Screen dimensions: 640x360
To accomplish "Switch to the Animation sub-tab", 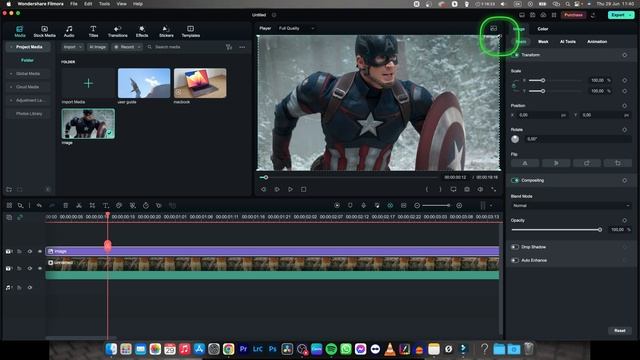I will 597,42.
